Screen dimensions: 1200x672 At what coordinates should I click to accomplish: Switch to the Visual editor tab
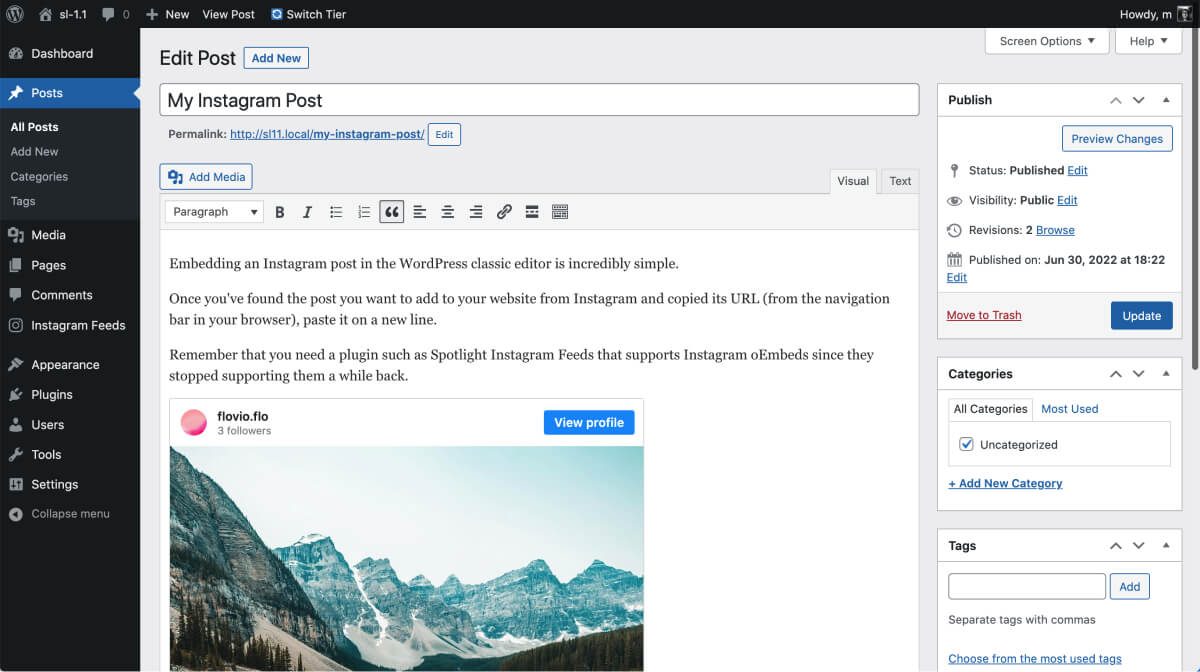[x=853, y=181]
